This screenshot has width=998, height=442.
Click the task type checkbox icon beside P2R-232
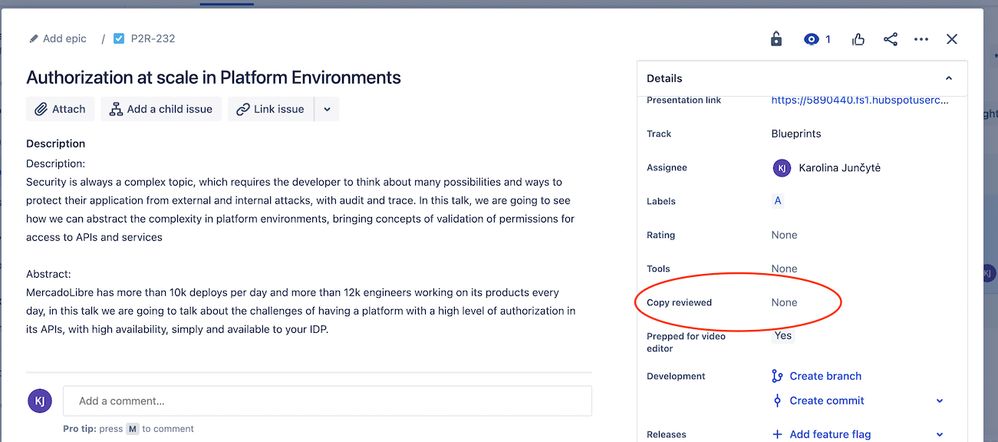click(118, 39)
